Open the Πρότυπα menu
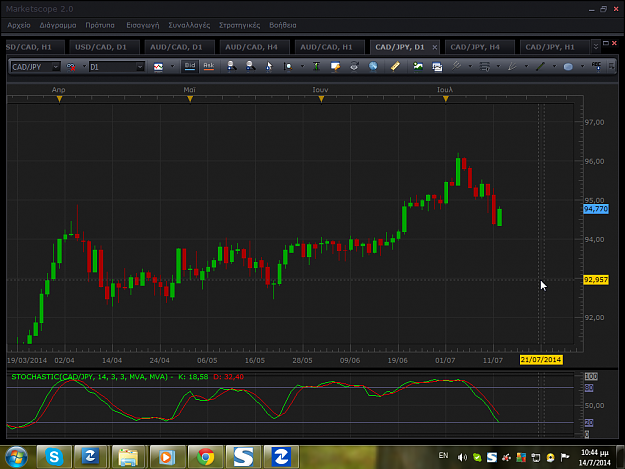This screenshot has height=469, width=625. [100, 25]
